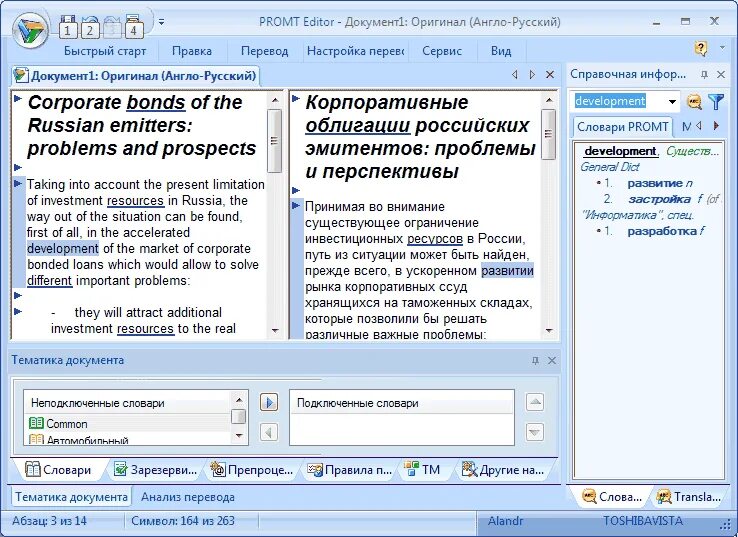Click the development search input field

(618, 101)
